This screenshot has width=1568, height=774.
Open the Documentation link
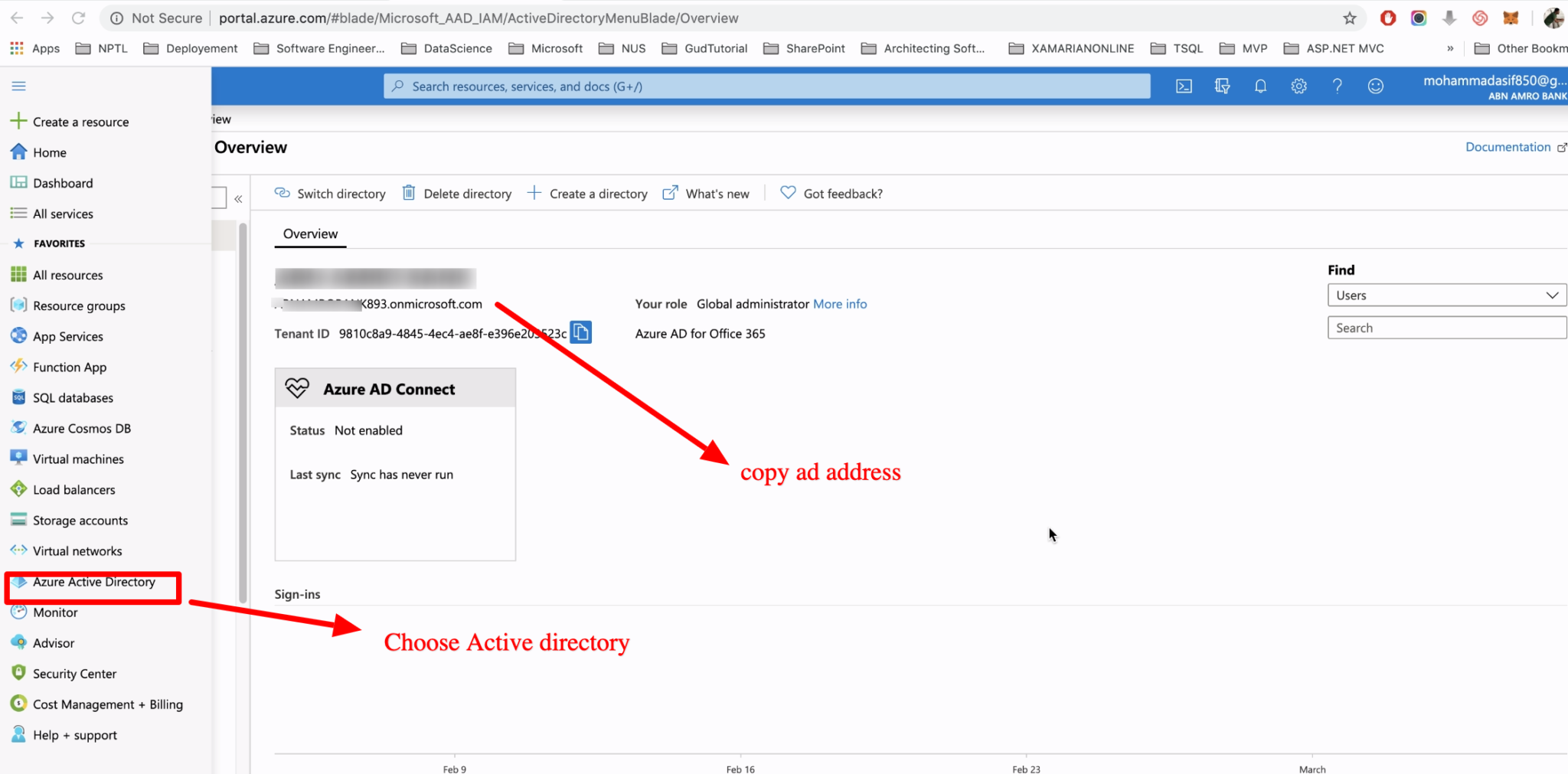coord(1508,146)
